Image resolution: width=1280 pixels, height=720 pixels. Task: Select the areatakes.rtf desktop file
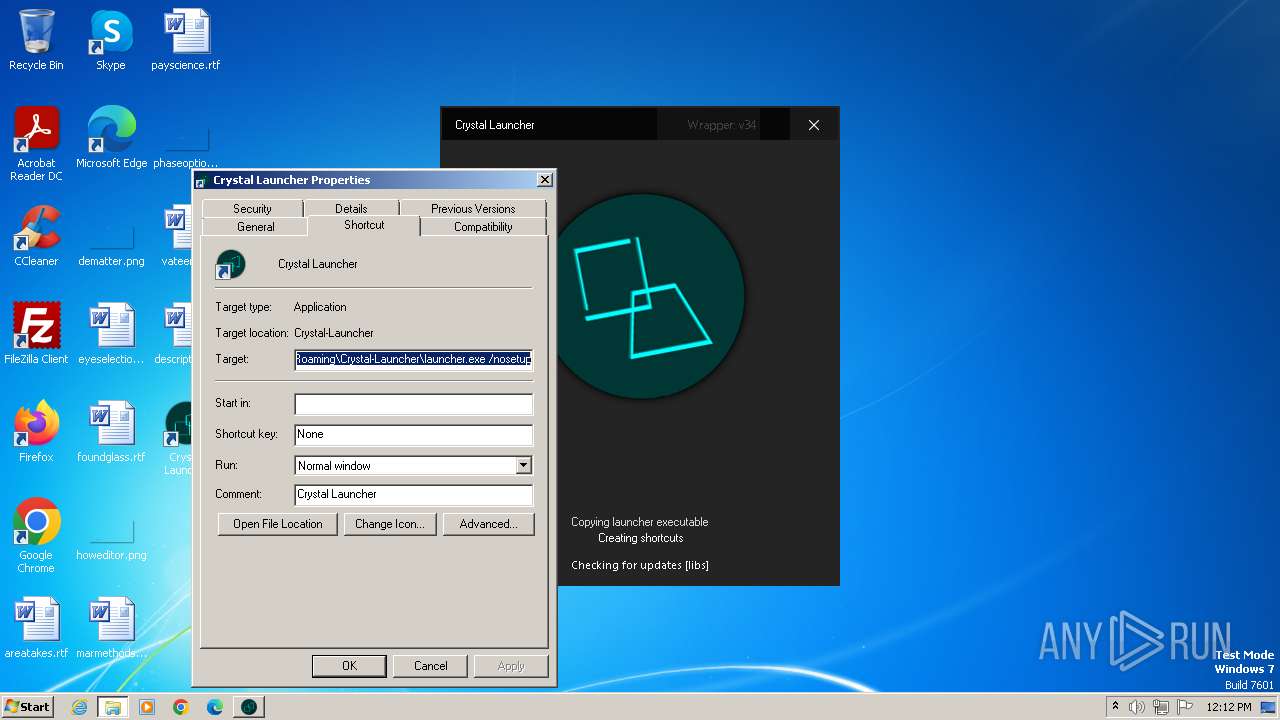tap(36, 628)
